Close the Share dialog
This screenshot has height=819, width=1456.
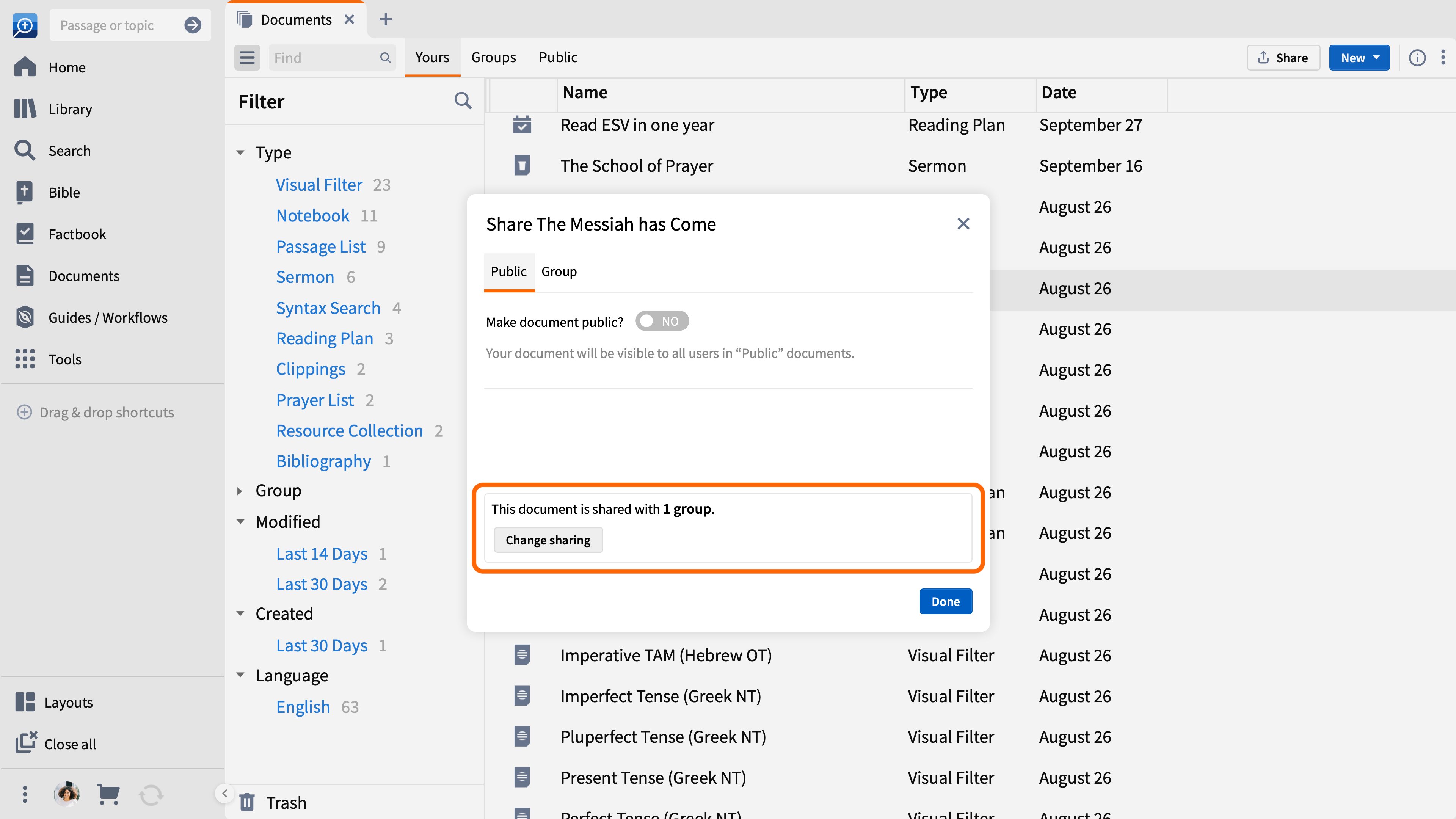pyautogui.click(x=963, y=224)
